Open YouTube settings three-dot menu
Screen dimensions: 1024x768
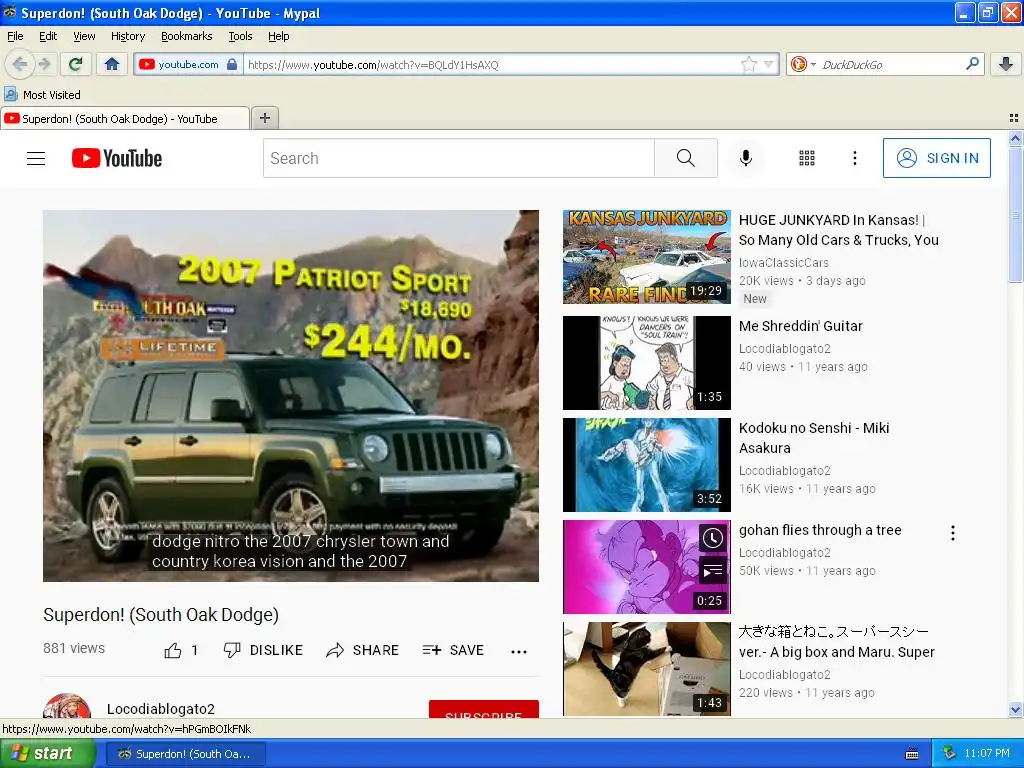point(854,158)
